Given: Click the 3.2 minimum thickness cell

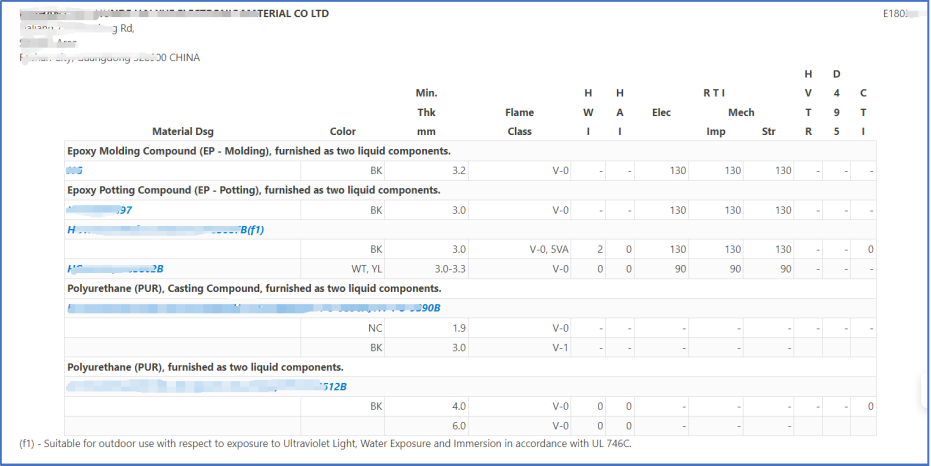Looking at the screenshot, I should pos(426,171).
